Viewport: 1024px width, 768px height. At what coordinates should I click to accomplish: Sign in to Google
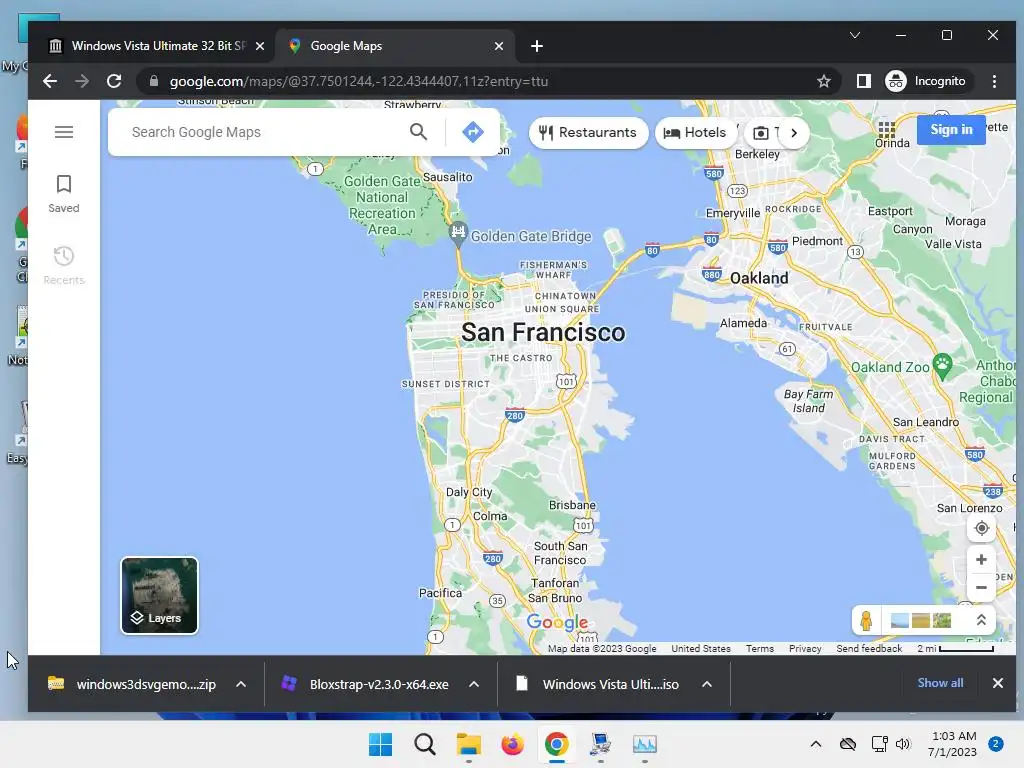pos(951,129)
